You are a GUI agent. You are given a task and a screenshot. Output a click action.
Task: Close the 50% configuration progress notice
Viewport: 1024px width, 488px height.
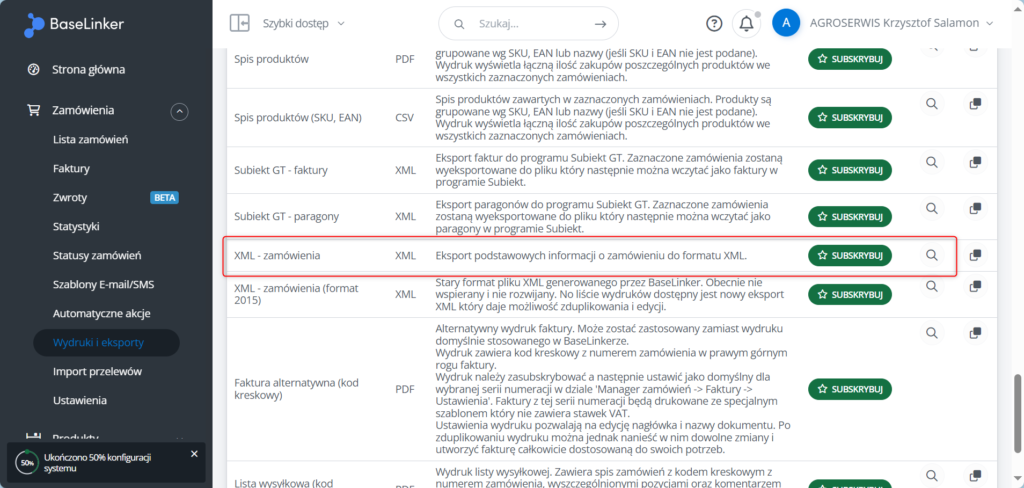point(194,454)
